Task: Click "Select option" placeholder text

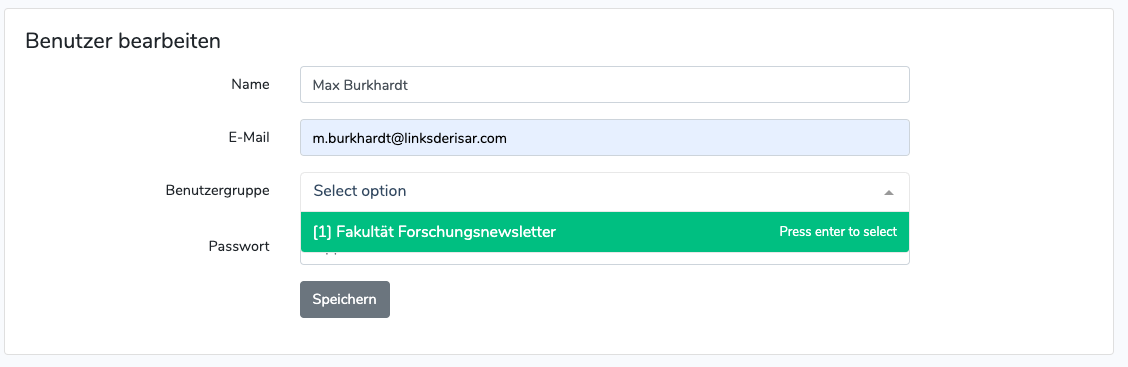Action: pos(360,191)
